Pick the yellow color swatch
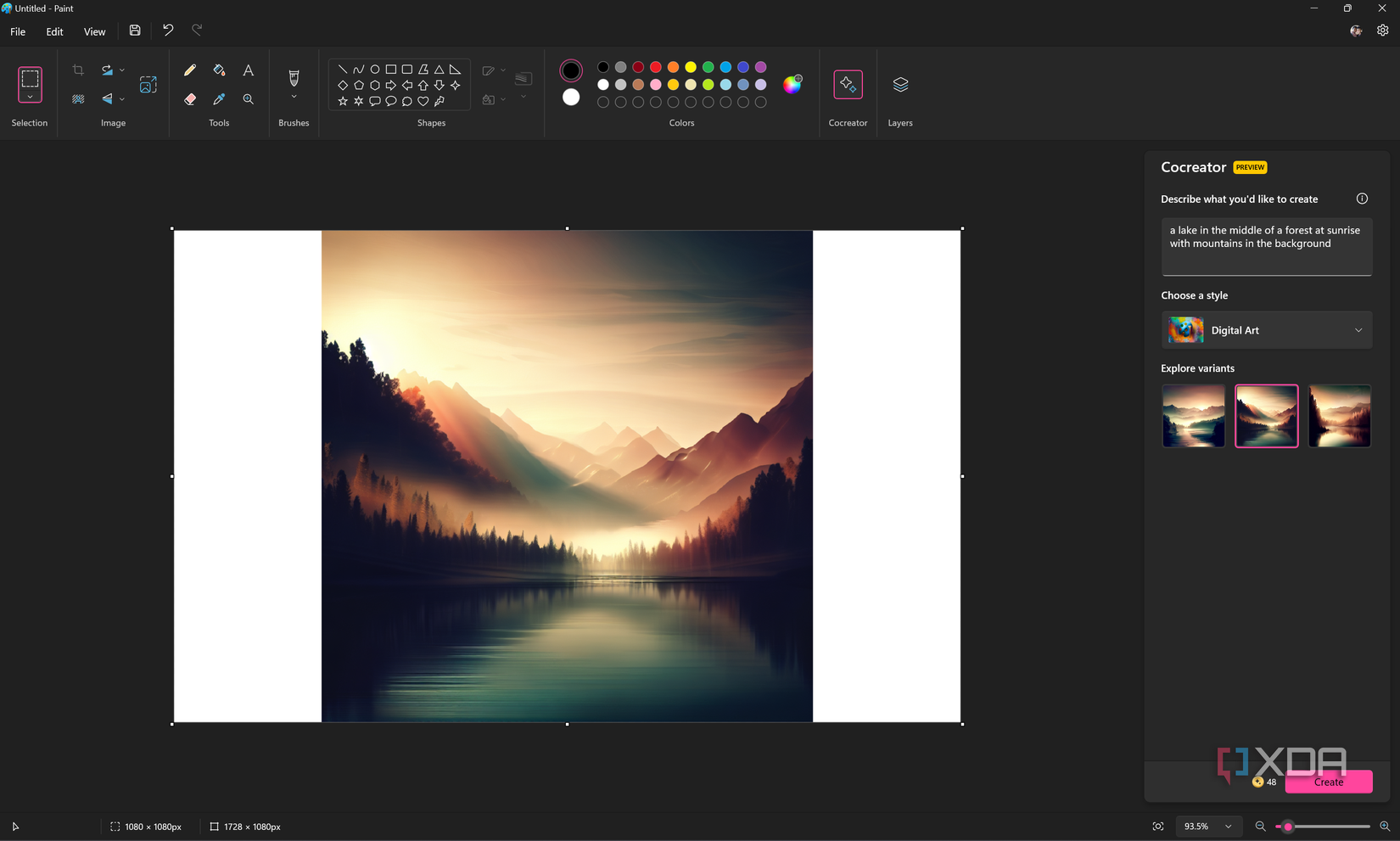The height and width of the screenshot is (841, 1400). click(x=691, y=67)
